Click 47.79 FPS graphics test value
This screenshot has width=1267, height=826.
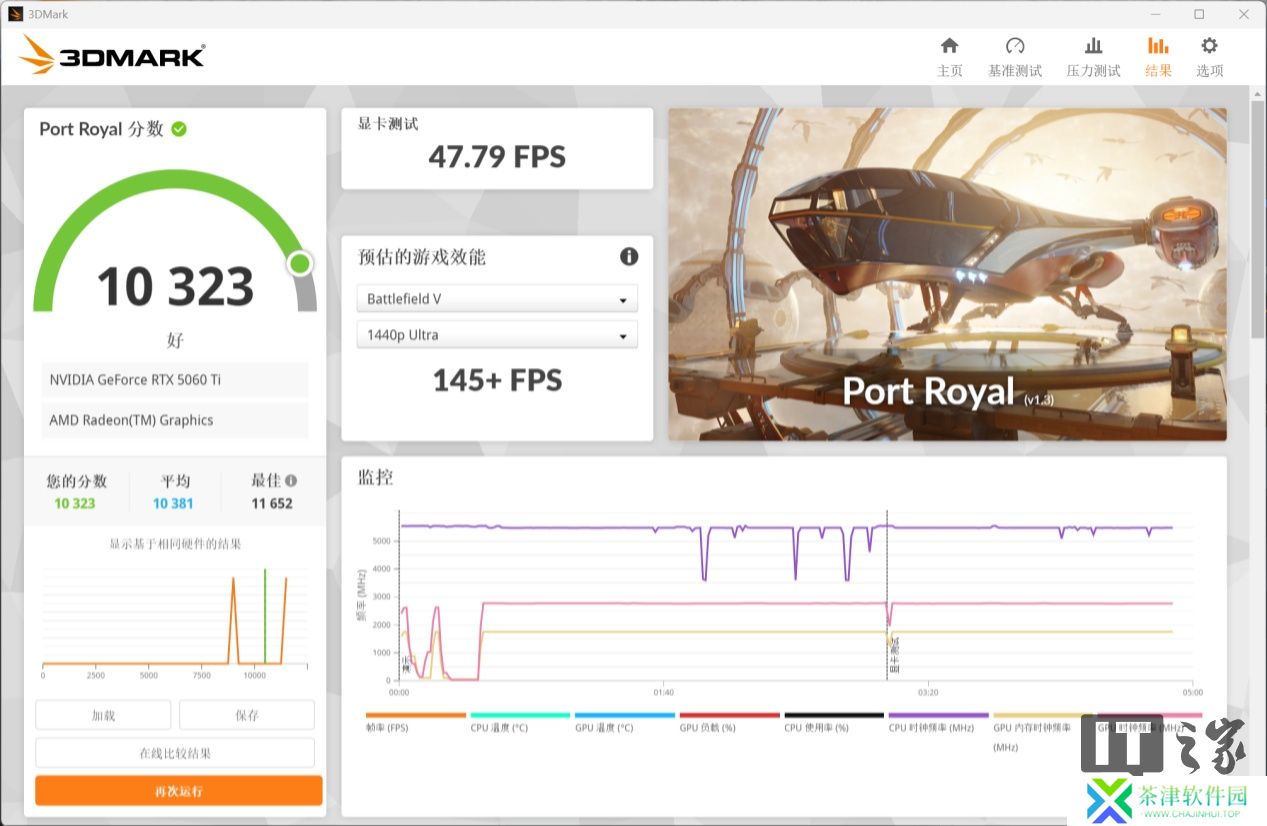[497, 157]
